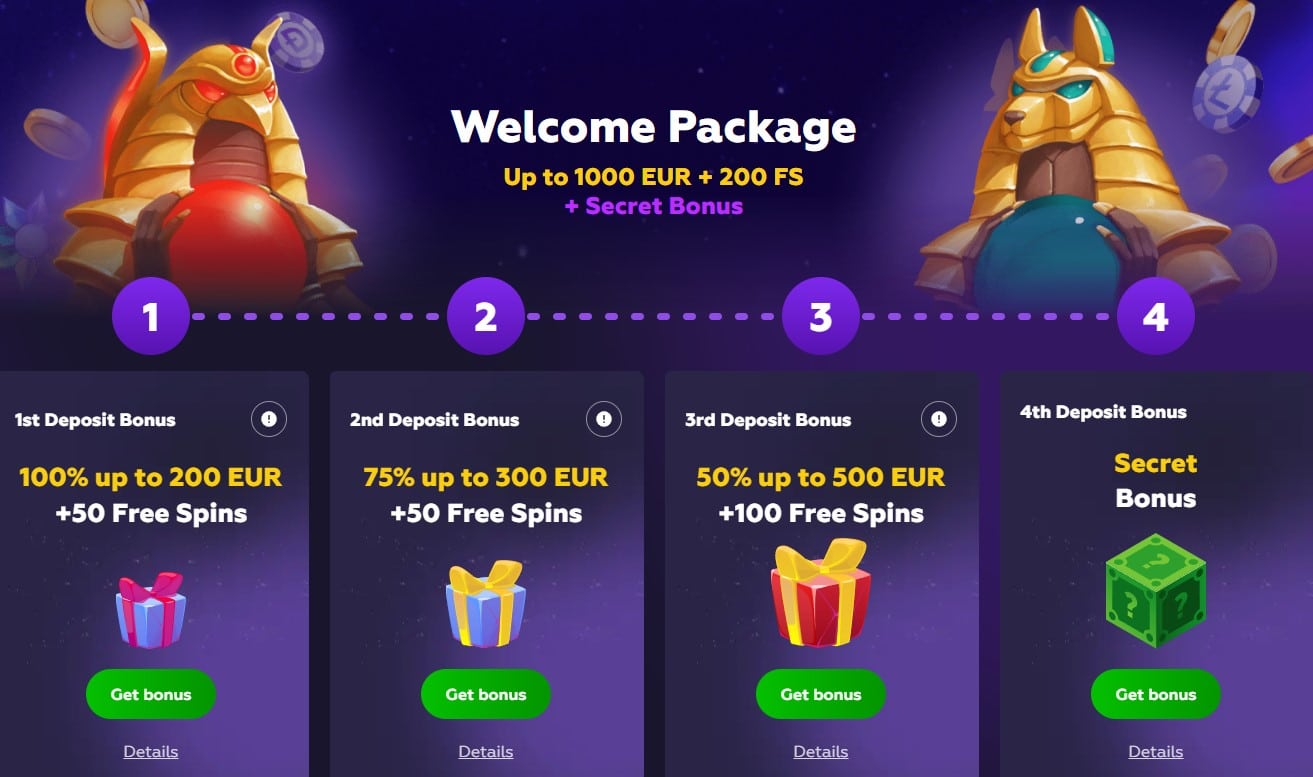The height and width of the screenshot is (777, 1313).
Task: Click the pink-ribbon gift box icon
Action: pyautogui.click(x=151, y=610)
